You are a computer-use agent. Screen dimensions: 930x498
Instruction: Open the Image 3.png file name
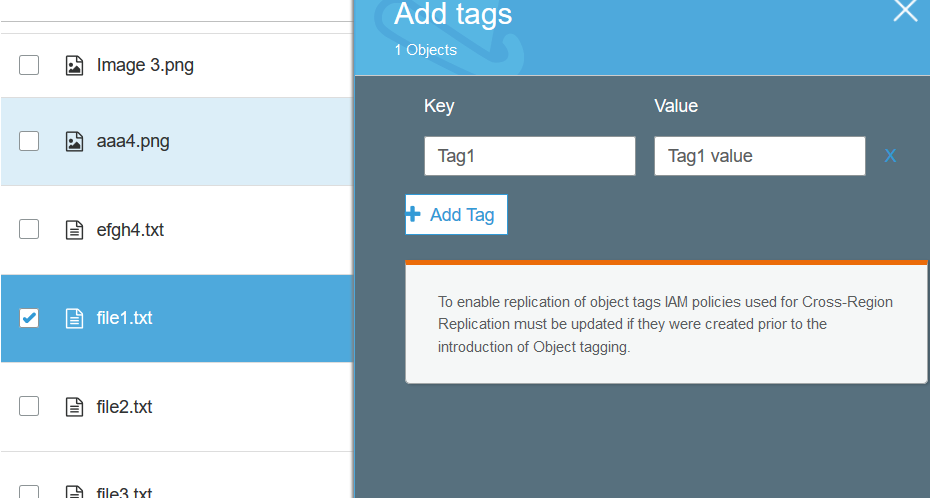pyautogui.click(x=145, y=66)
